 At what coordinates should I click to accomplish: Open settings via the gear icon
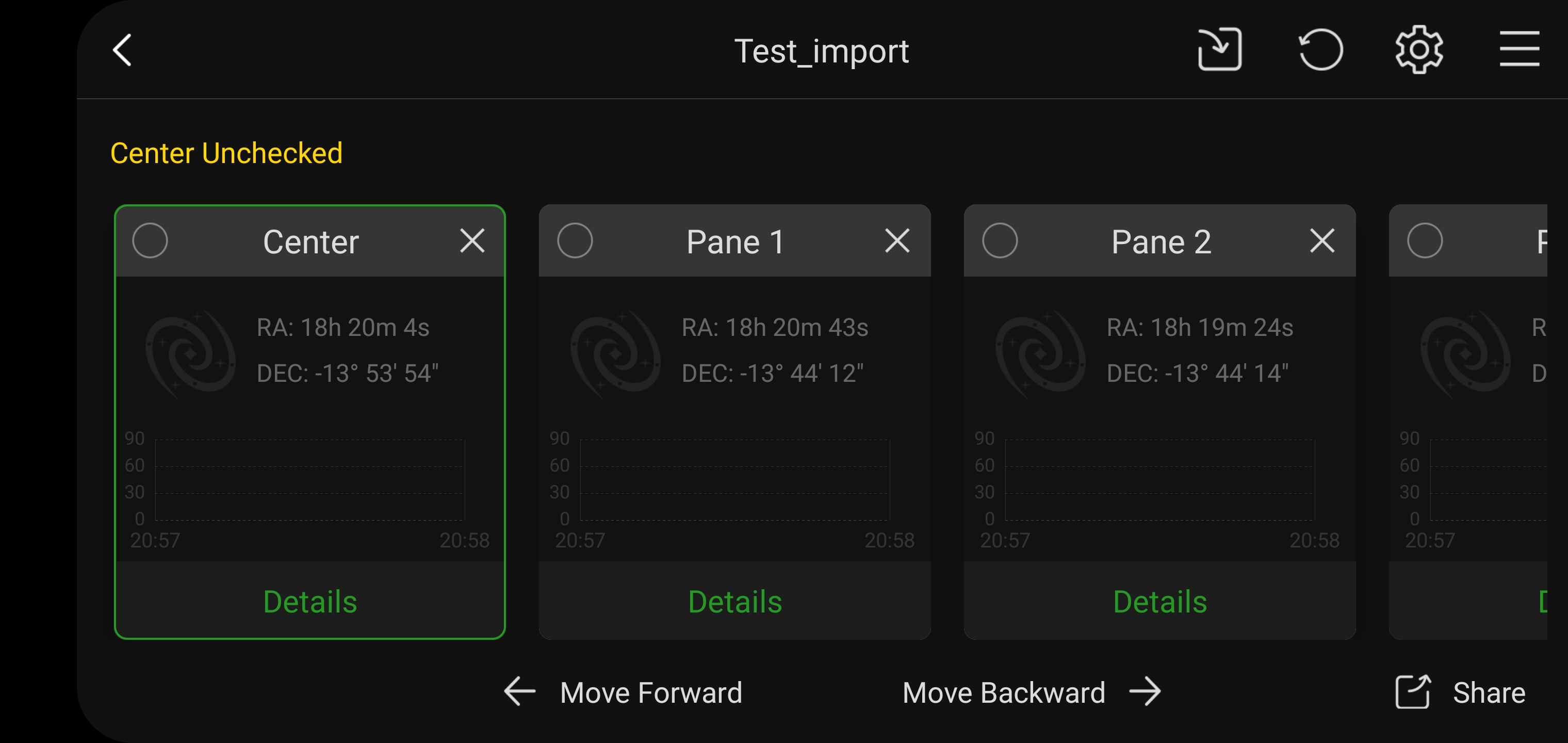(1419, 50)
